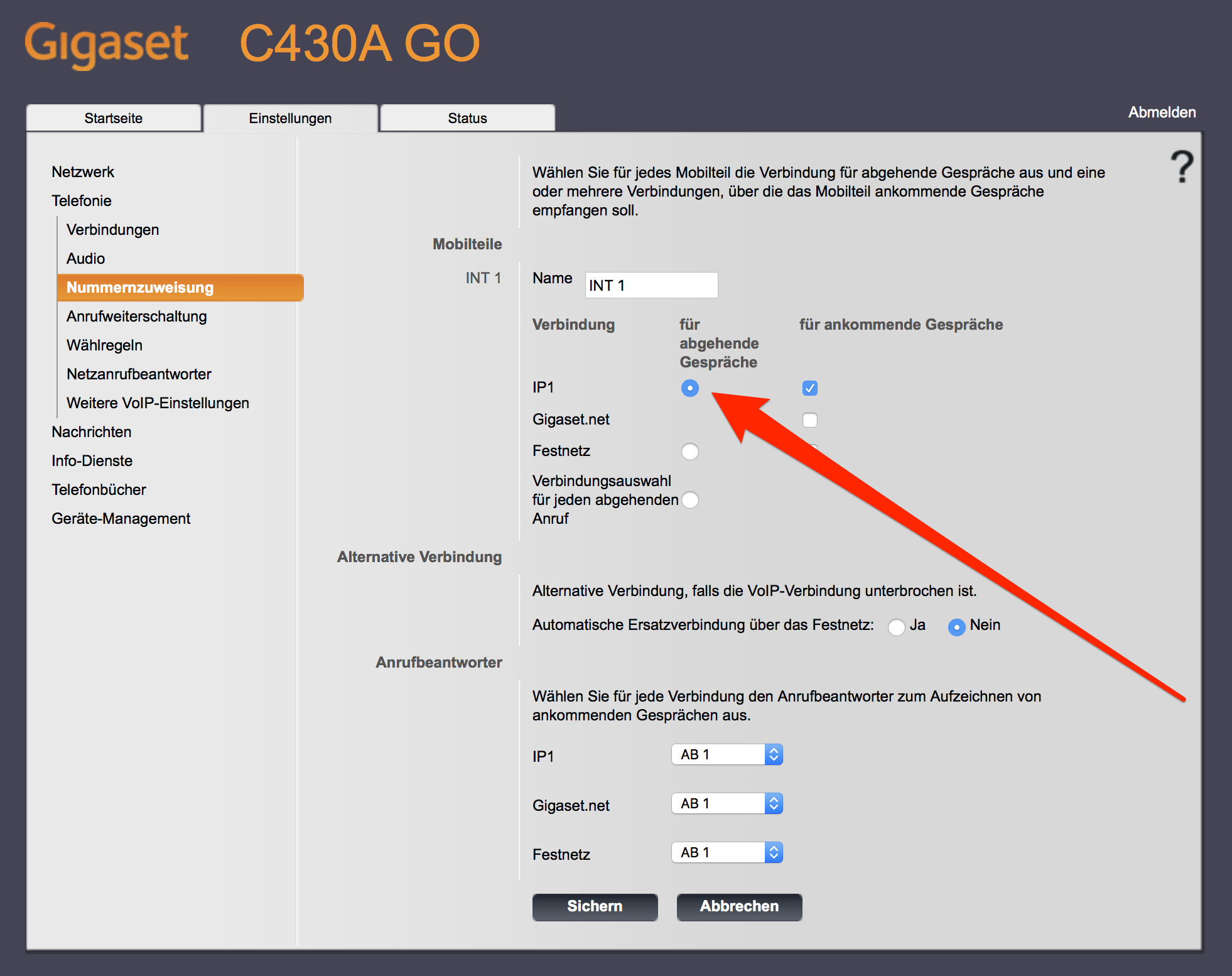Click the Abbrechen button
This screenshot has width=1232, height=976.
[739, 906]
